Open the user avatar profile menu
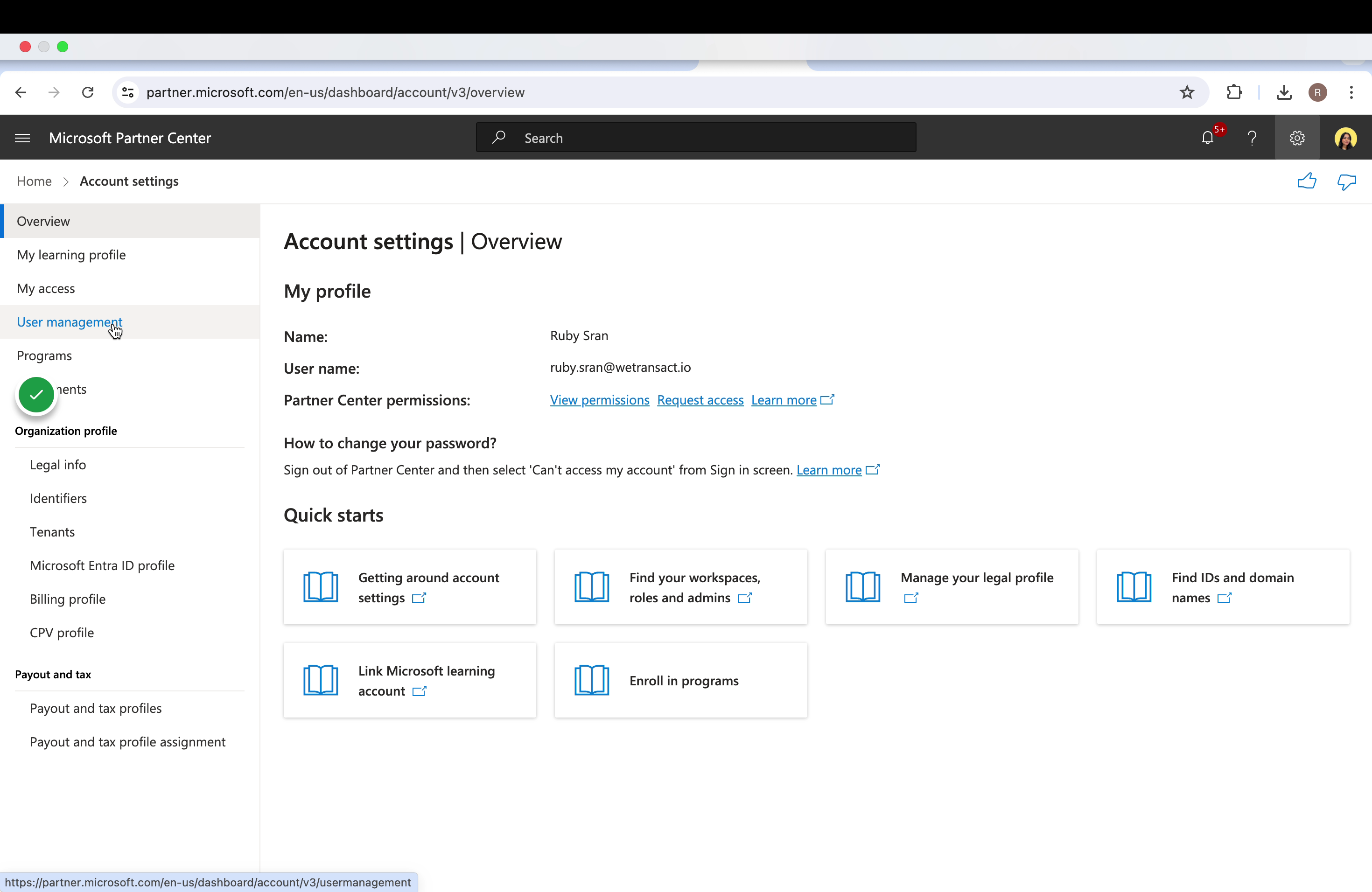 point(1345,138)
